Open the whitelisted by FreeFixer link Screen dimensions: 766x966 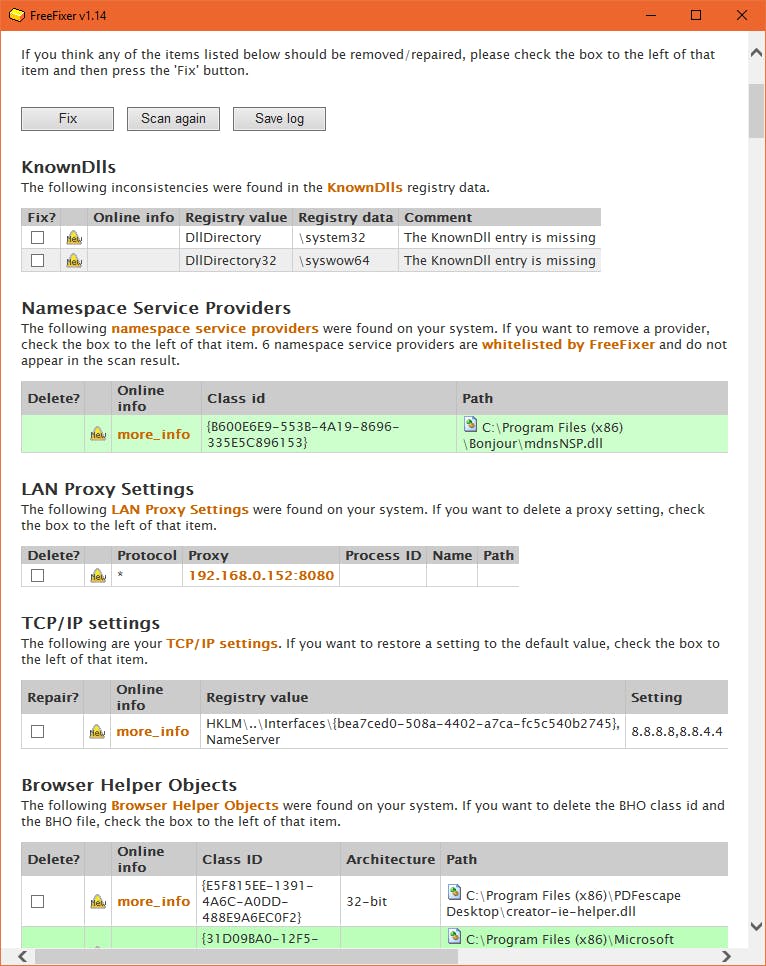pos(568,344)
